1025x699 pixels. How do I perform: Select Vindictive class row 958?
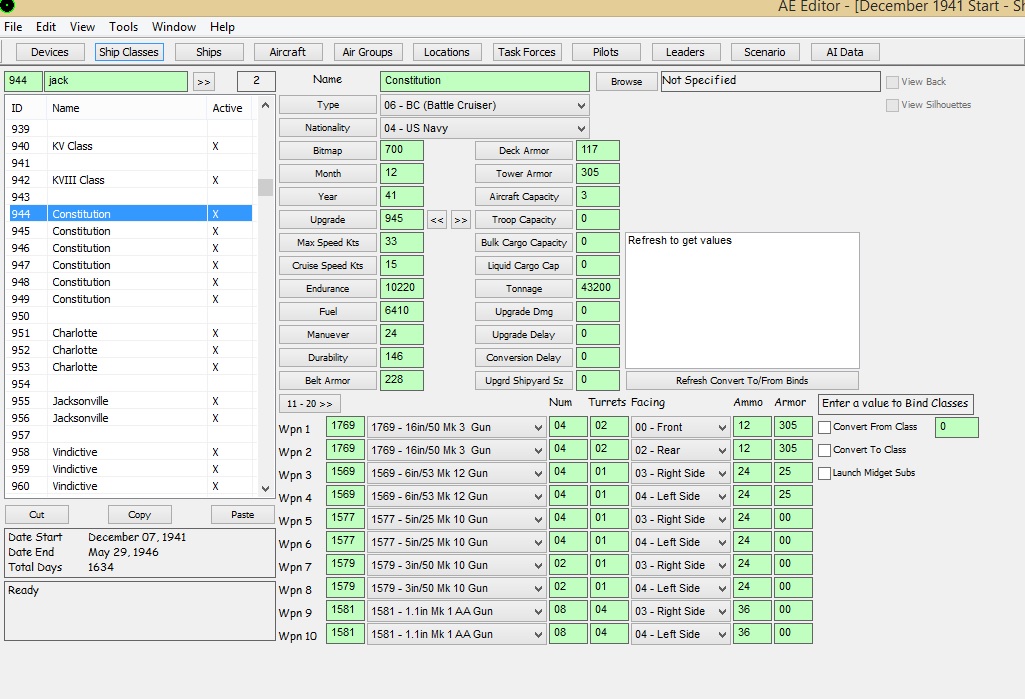[130, 452]
